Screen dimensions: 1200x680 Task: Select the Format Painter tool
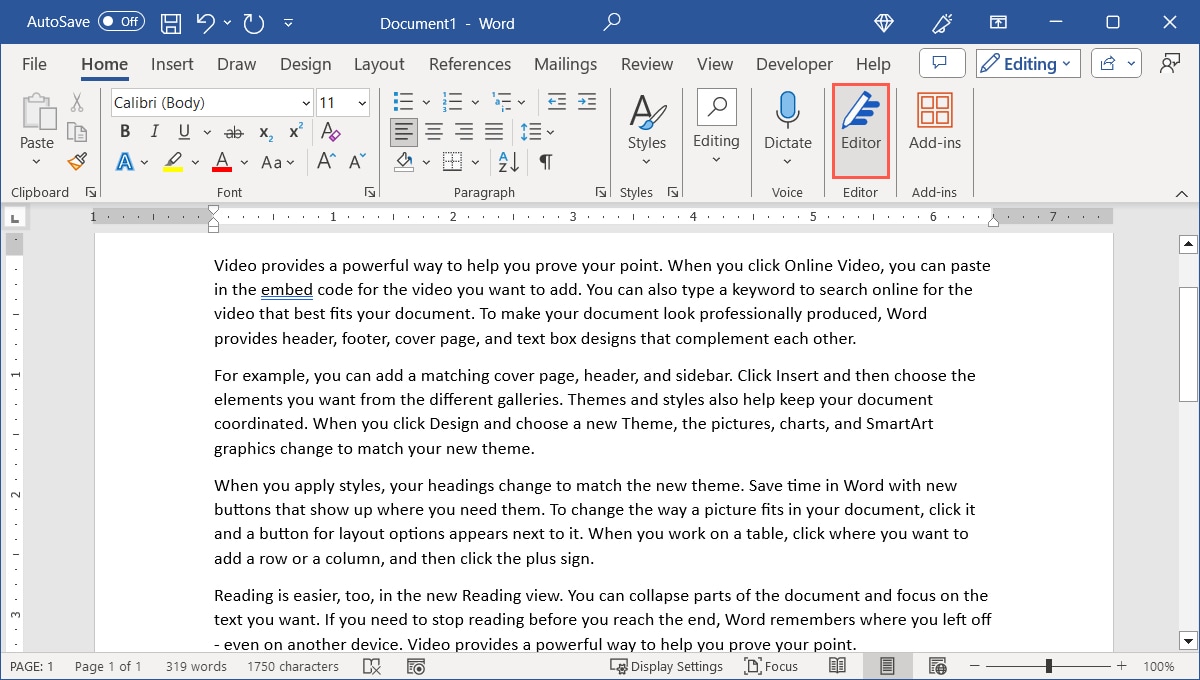(77, 161)
